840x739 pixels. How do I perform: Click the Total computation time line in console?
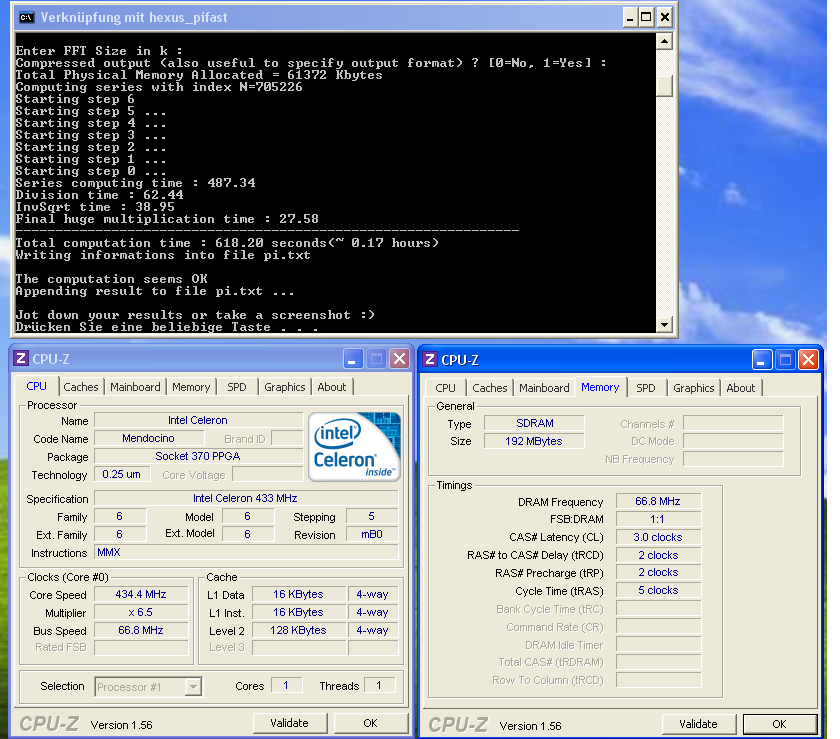[227, 243]
